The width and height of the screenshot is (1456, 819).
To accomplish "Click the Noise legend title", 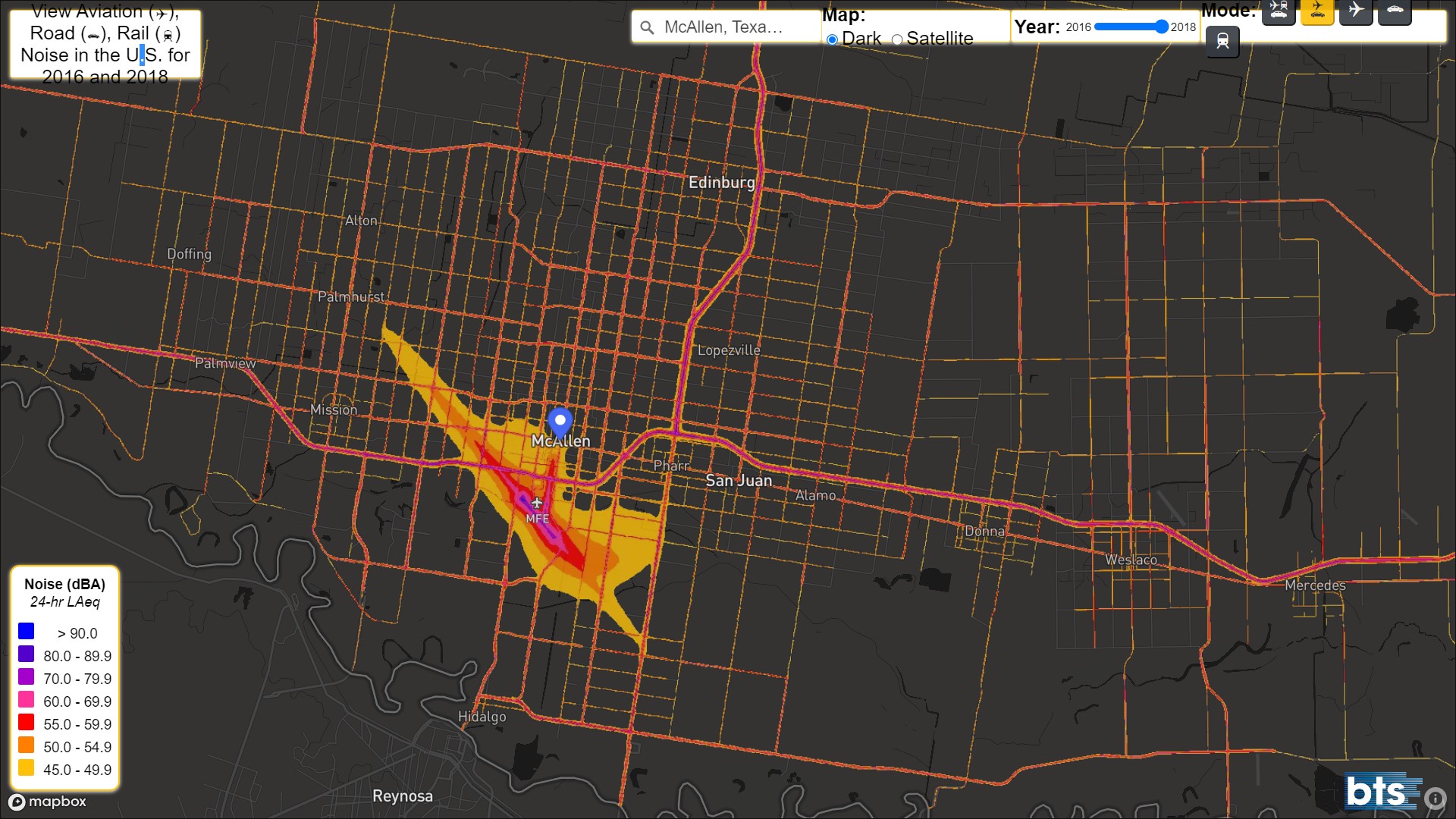I will click(65, 584).
